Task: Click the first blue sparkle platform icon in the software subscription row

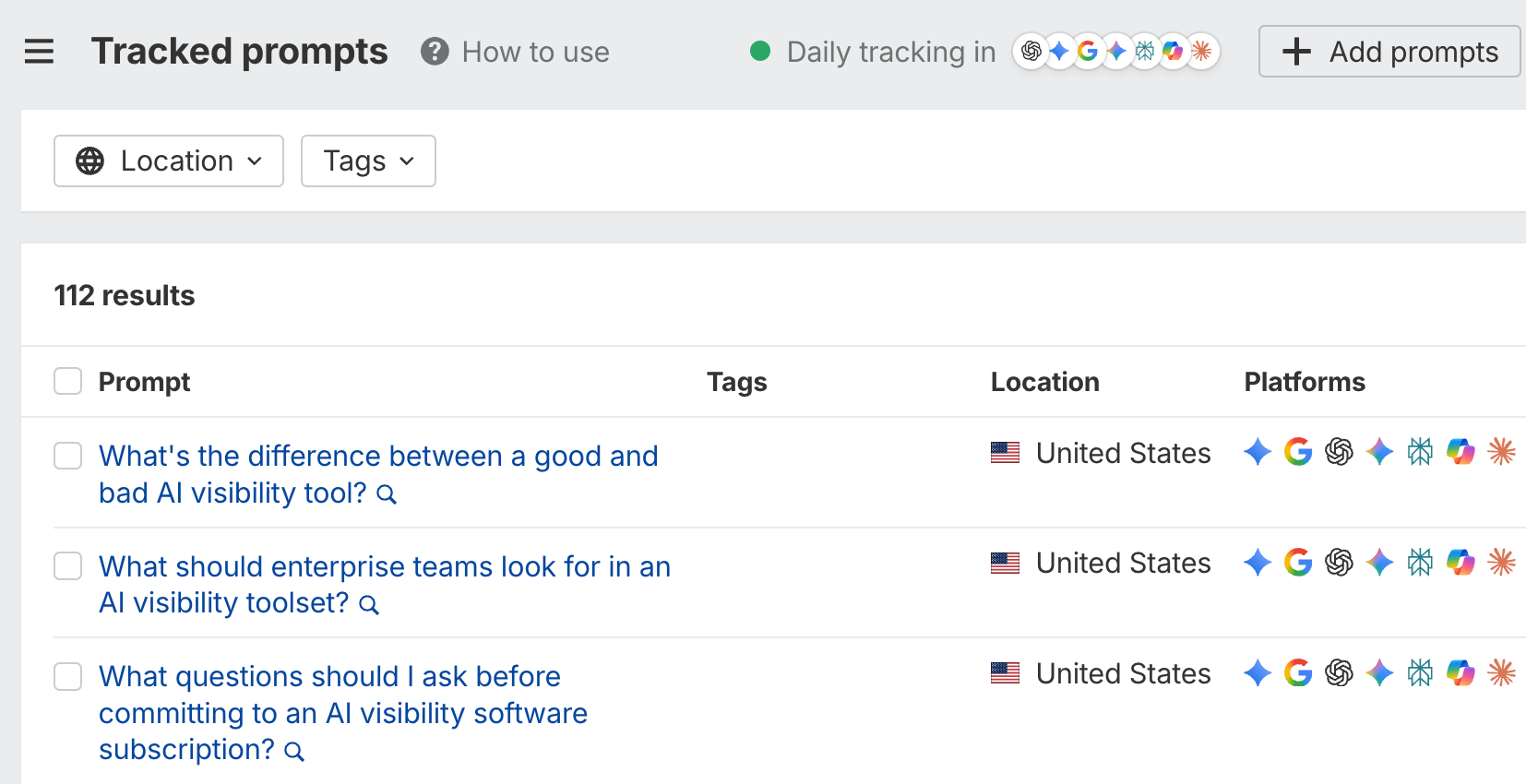Action: coord(1258,672)
